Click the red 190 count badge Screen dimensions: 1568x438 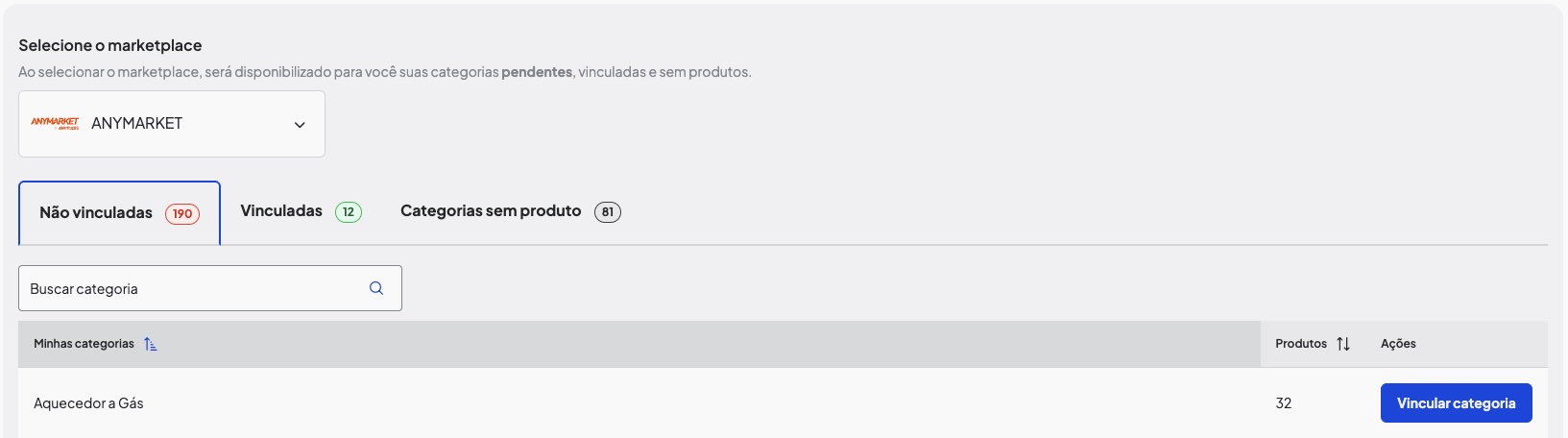(x=182, y=213)
